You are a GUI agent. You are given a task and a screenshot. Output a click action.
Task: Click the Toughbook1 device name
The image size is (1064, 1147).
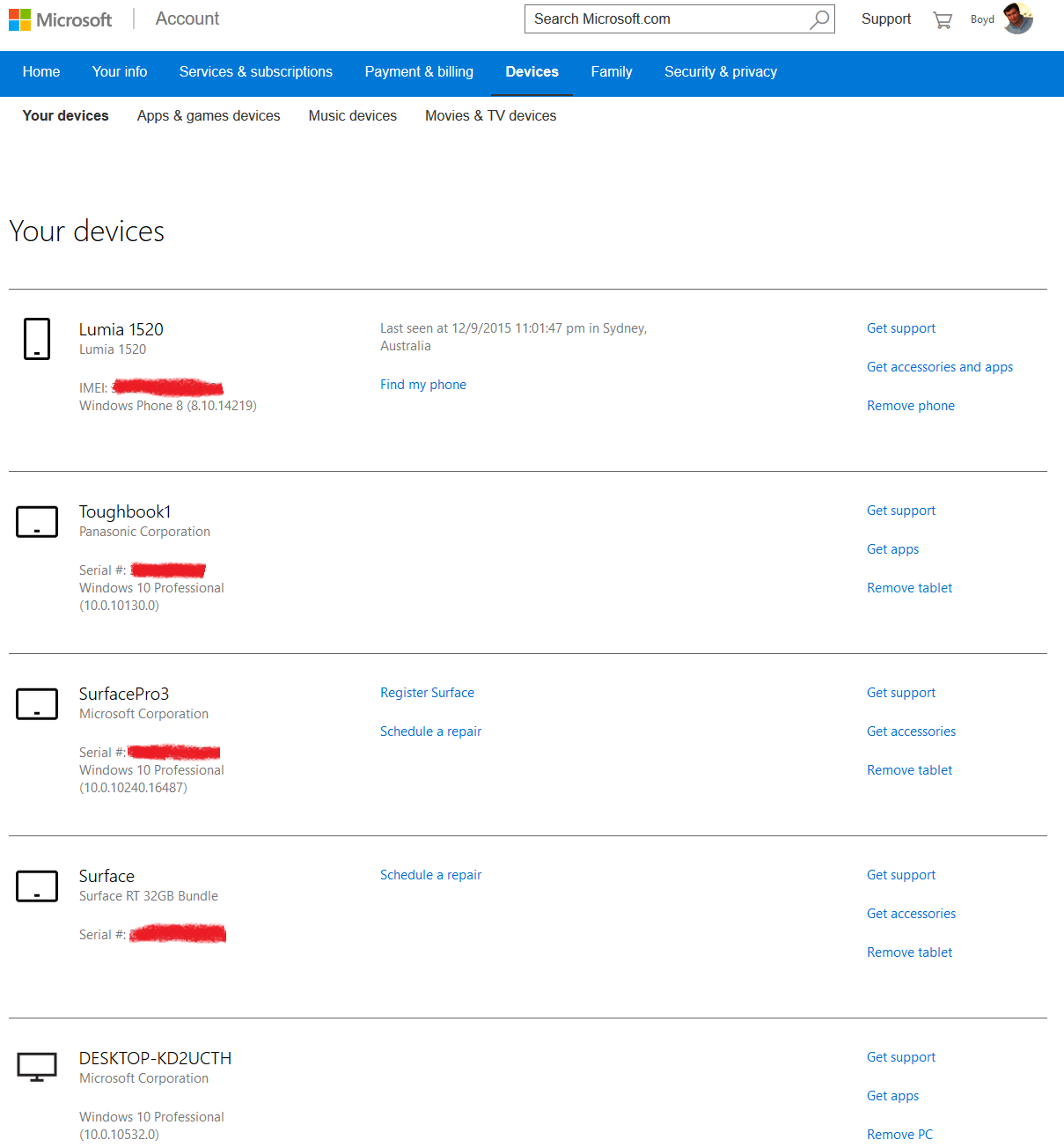pos(125,511)
